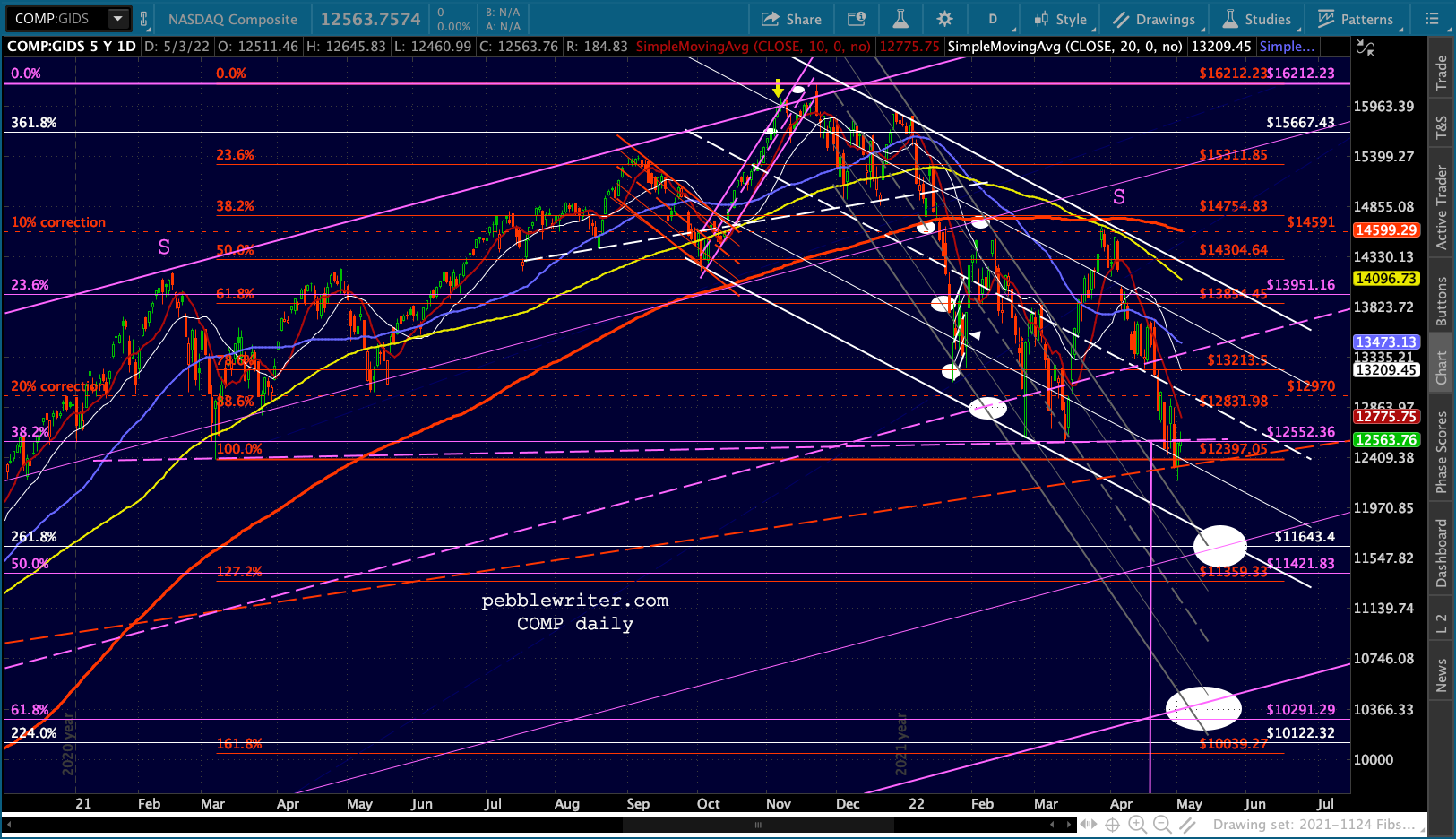Switch to the Trade side tab
The width and height of the screenshot is (1456, 839).
click(1442, 73)
